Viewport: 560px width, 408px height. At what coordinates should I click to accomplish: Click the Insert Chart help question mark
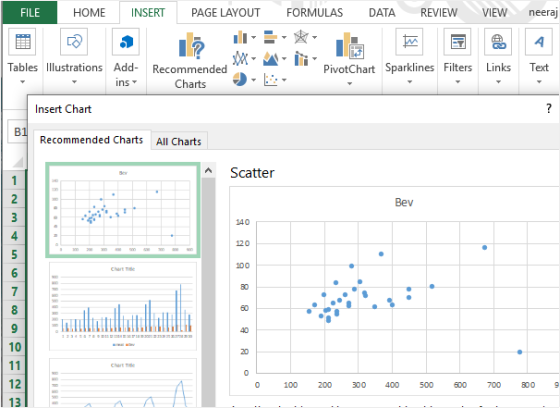click(549, 109)
